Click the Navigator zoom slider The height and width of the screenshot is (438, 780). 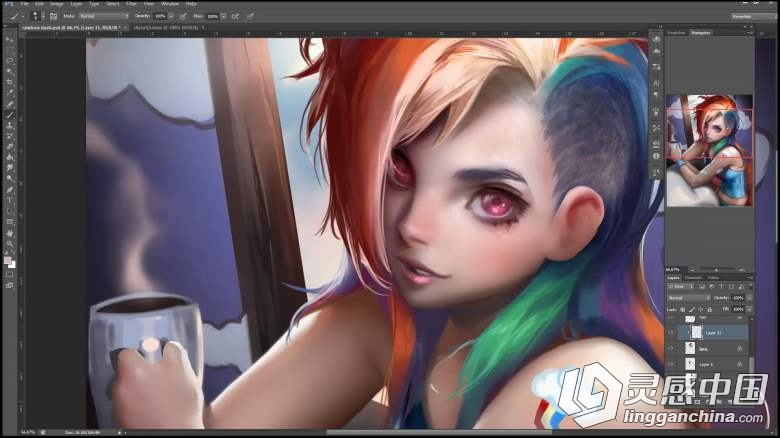(716, 270)
